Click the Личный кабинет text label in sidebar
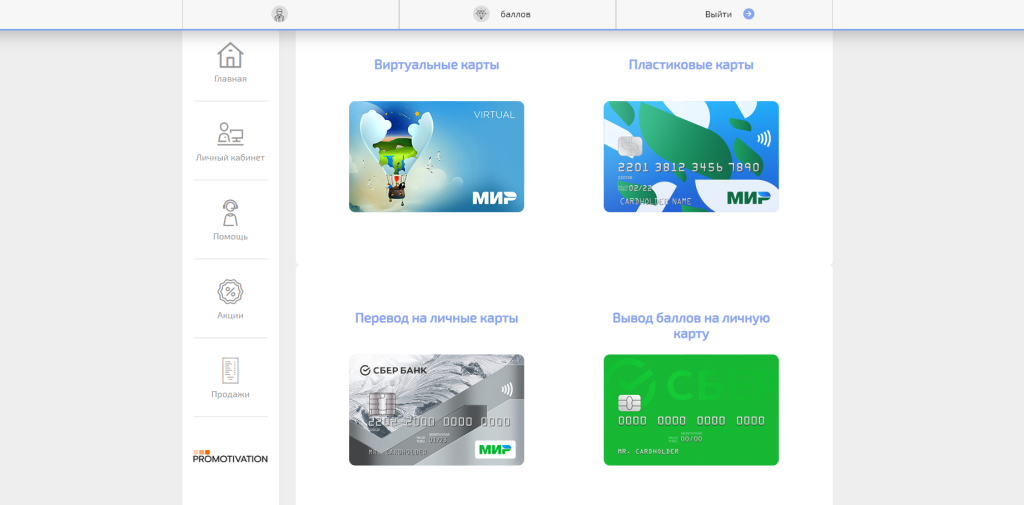 pos(230,157)
